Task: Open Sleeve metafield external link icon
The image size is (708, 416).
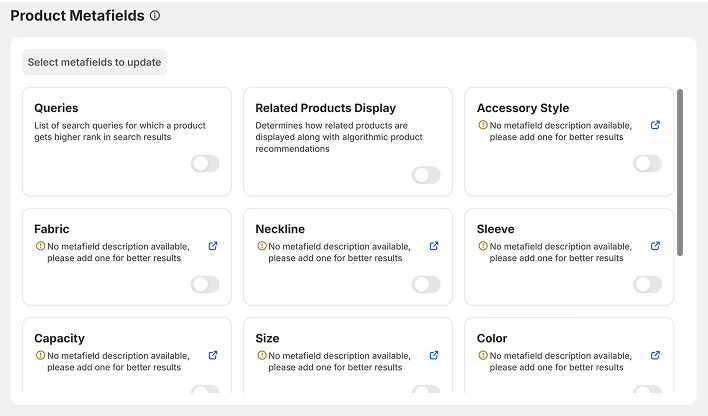Action: point(655,246)
